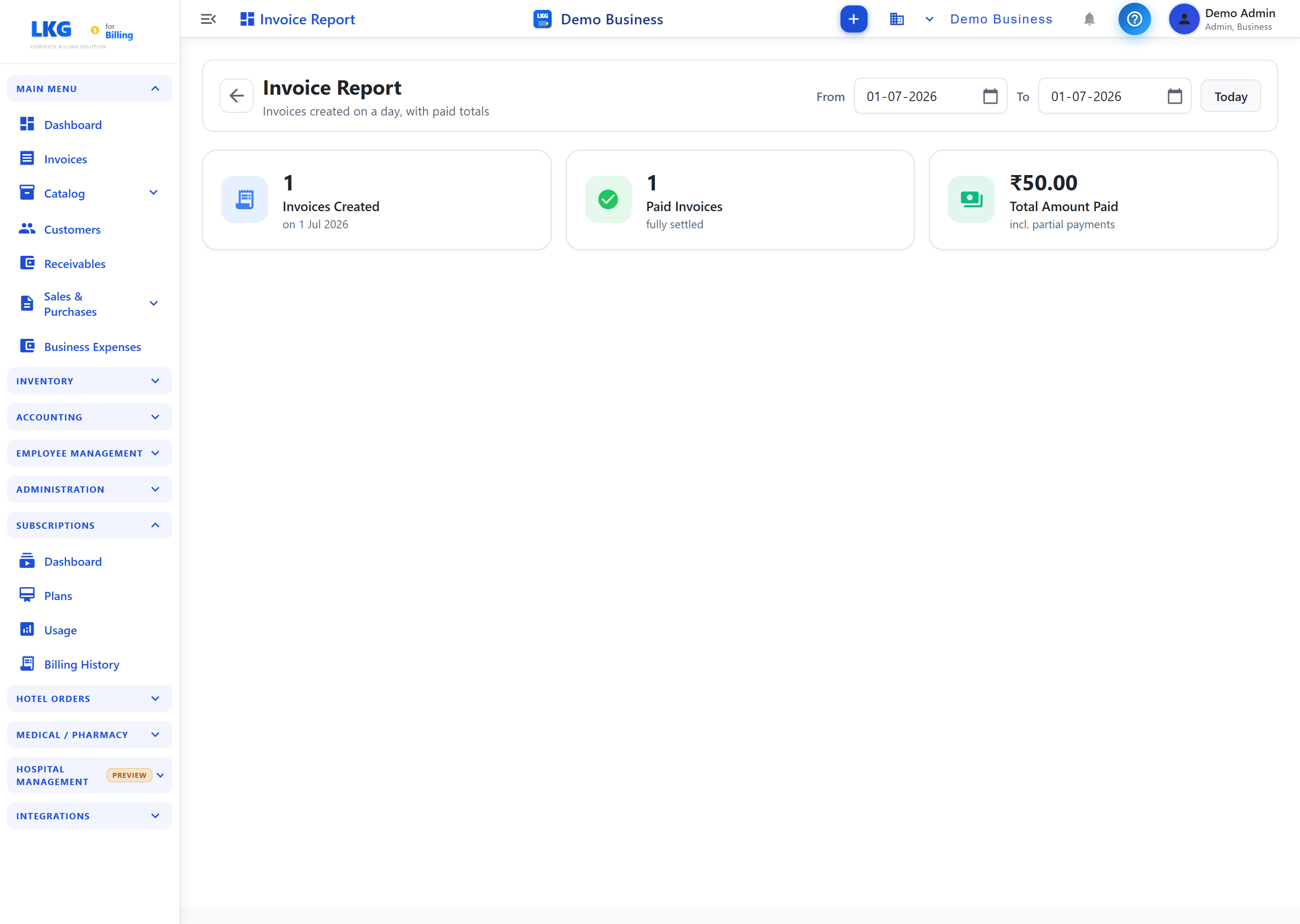Image resolution: width=1300 pixels, height=924 pixels.
Task: Expand the Hotel Orders section
Action: pos(89,698)
